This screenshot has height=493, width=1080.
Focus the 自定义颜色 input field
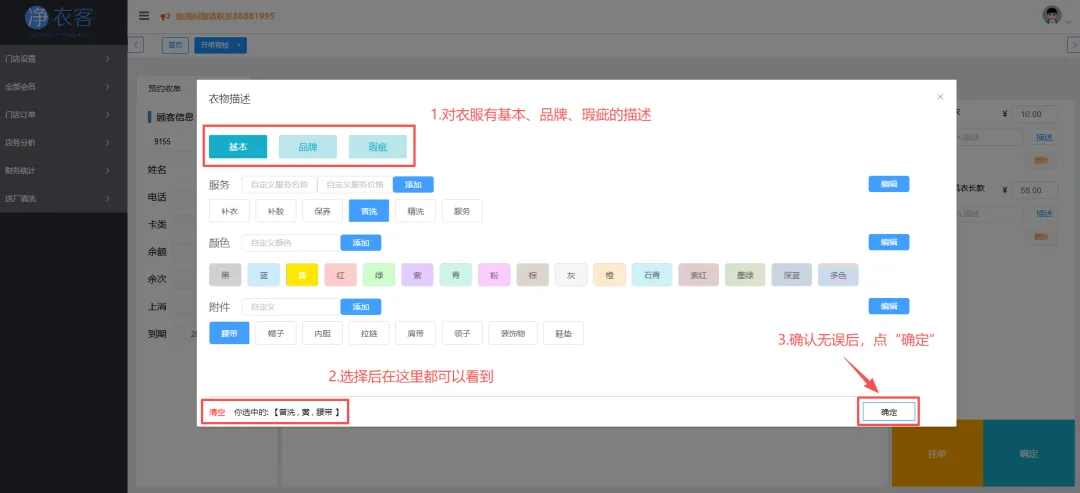[291, 242]
